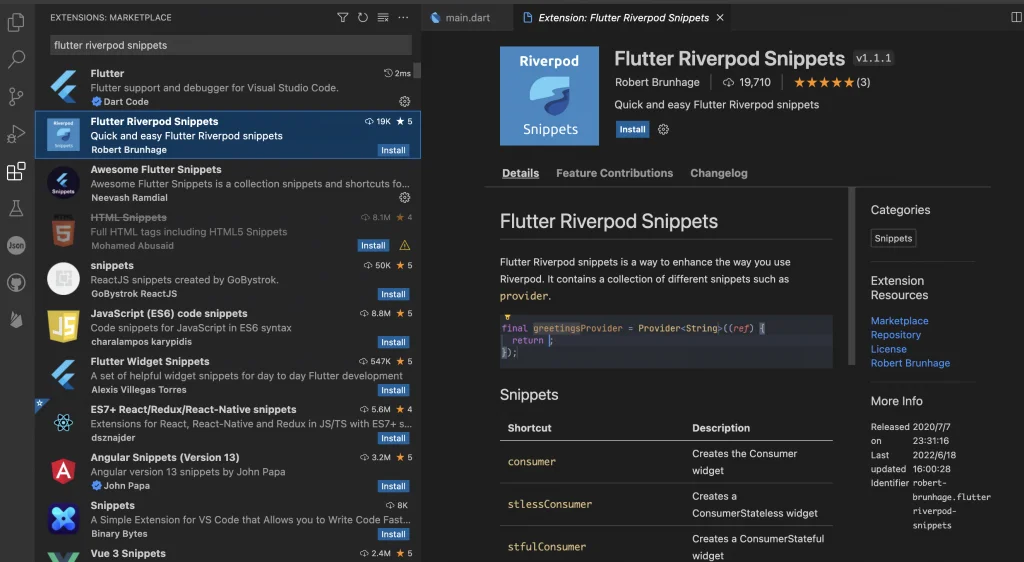Select the HTML Snippets row

(227, 231)
